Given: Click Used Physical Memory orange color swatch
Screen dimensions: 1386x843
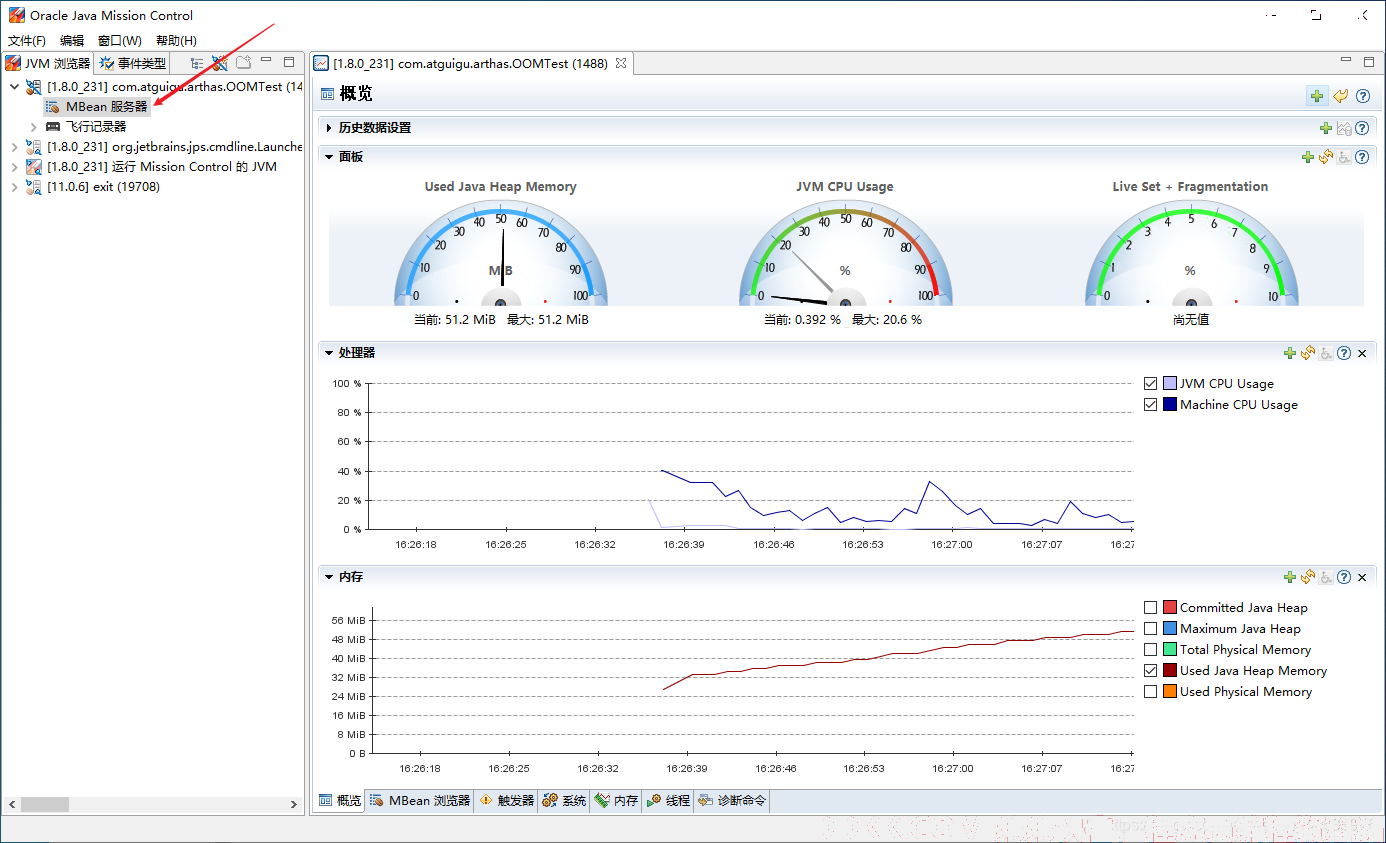Looking at the screenshot, I should [x=1170, y=691].
